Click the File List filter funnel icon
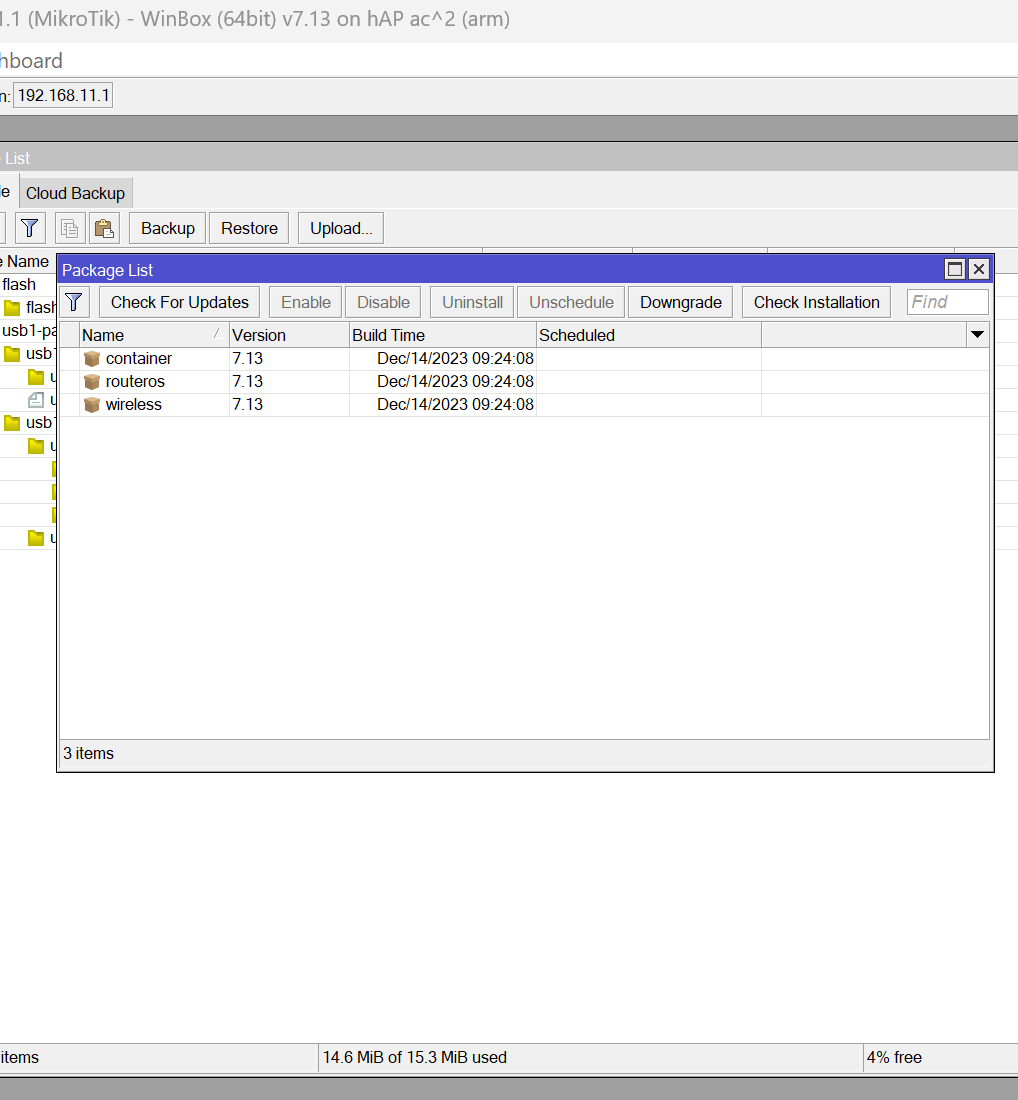The width and height of the screenshot is (1018, 1100). (x=29, y=228)
